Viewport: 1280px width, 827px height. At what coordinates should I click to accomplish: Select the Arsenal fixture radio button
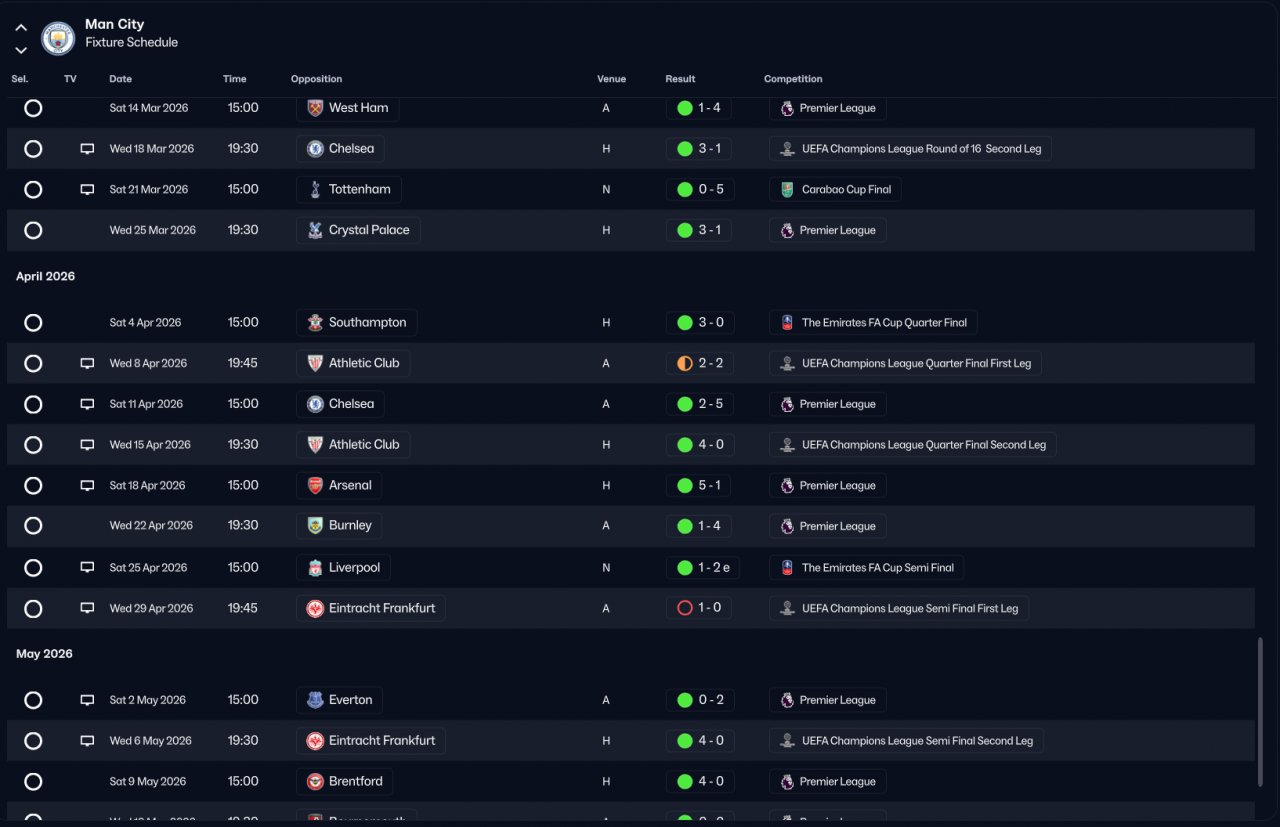[33, 486]
